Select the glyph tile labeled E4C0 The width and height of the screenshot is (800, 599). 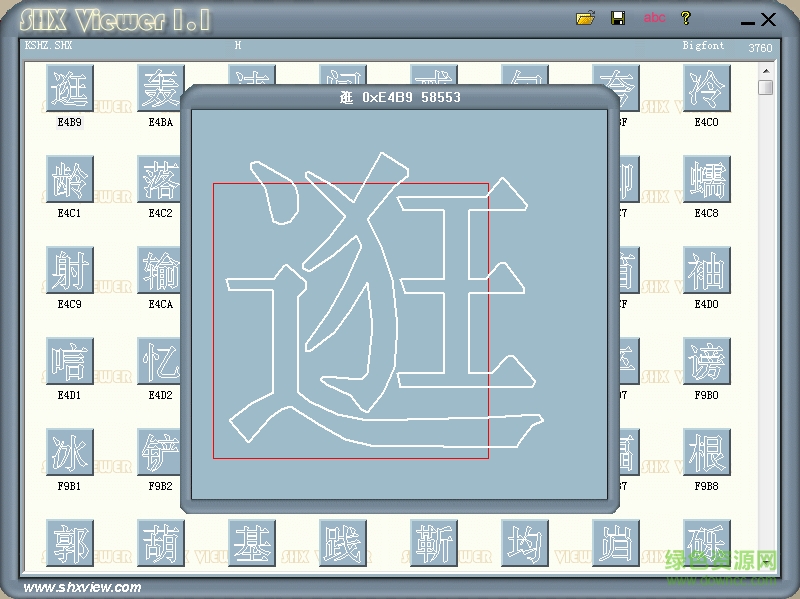(706, 89)
